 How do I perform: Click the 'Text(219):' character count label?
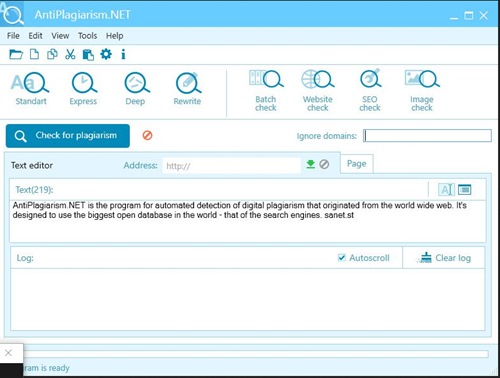coord(34,190)
